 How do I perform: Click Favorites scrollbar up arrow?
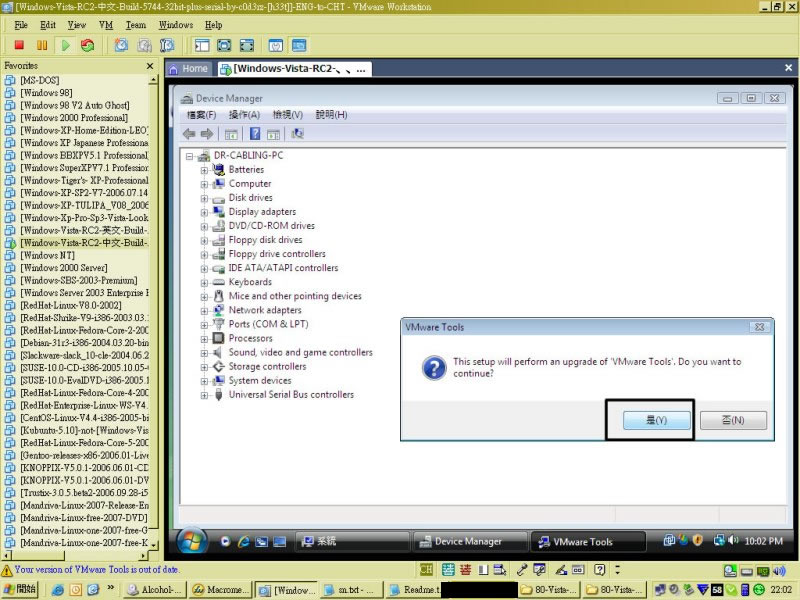(x=154, y=80)
